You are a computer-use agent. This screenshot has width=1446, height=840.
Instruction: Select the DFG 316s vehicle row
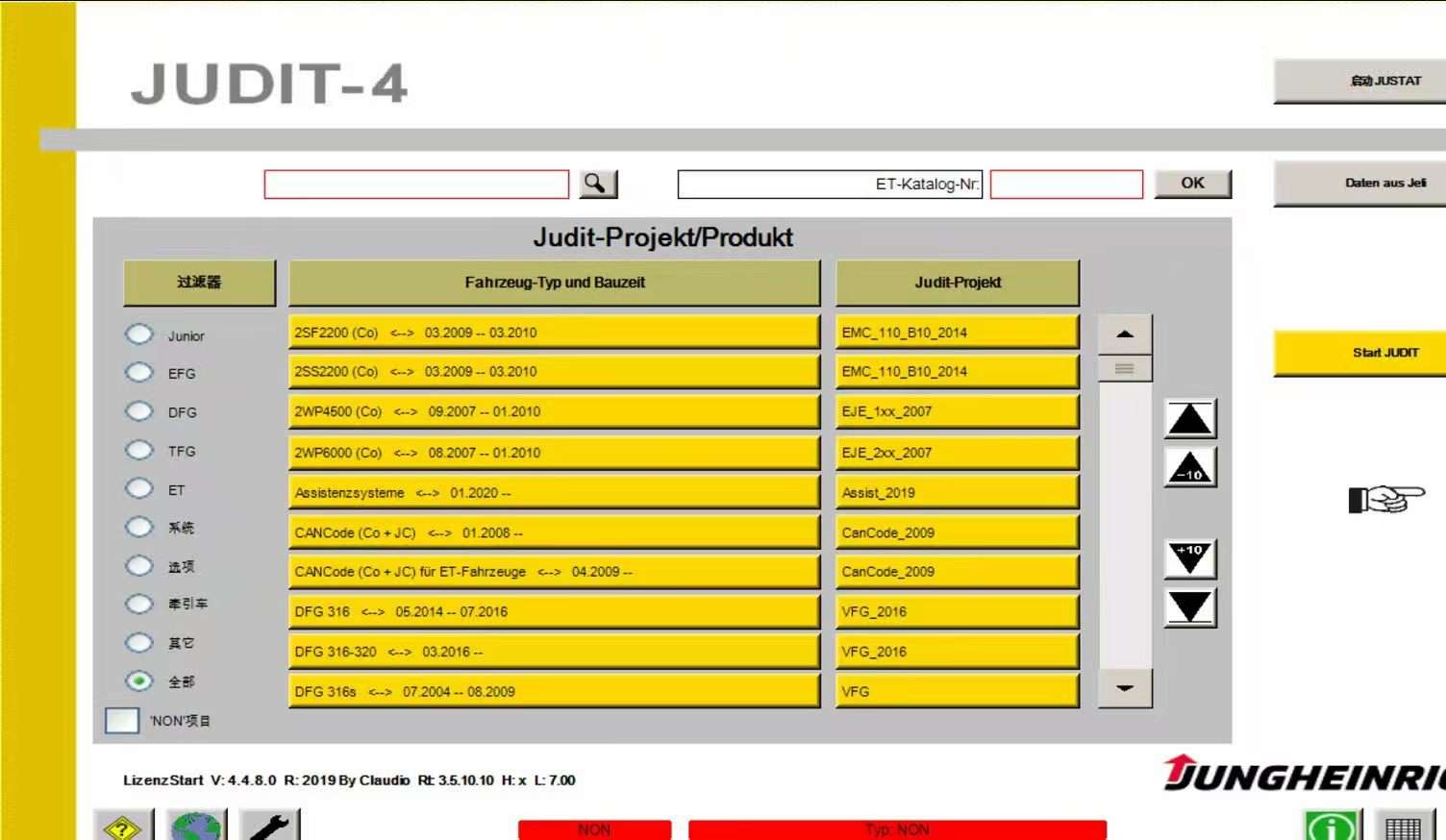[555, 691]
